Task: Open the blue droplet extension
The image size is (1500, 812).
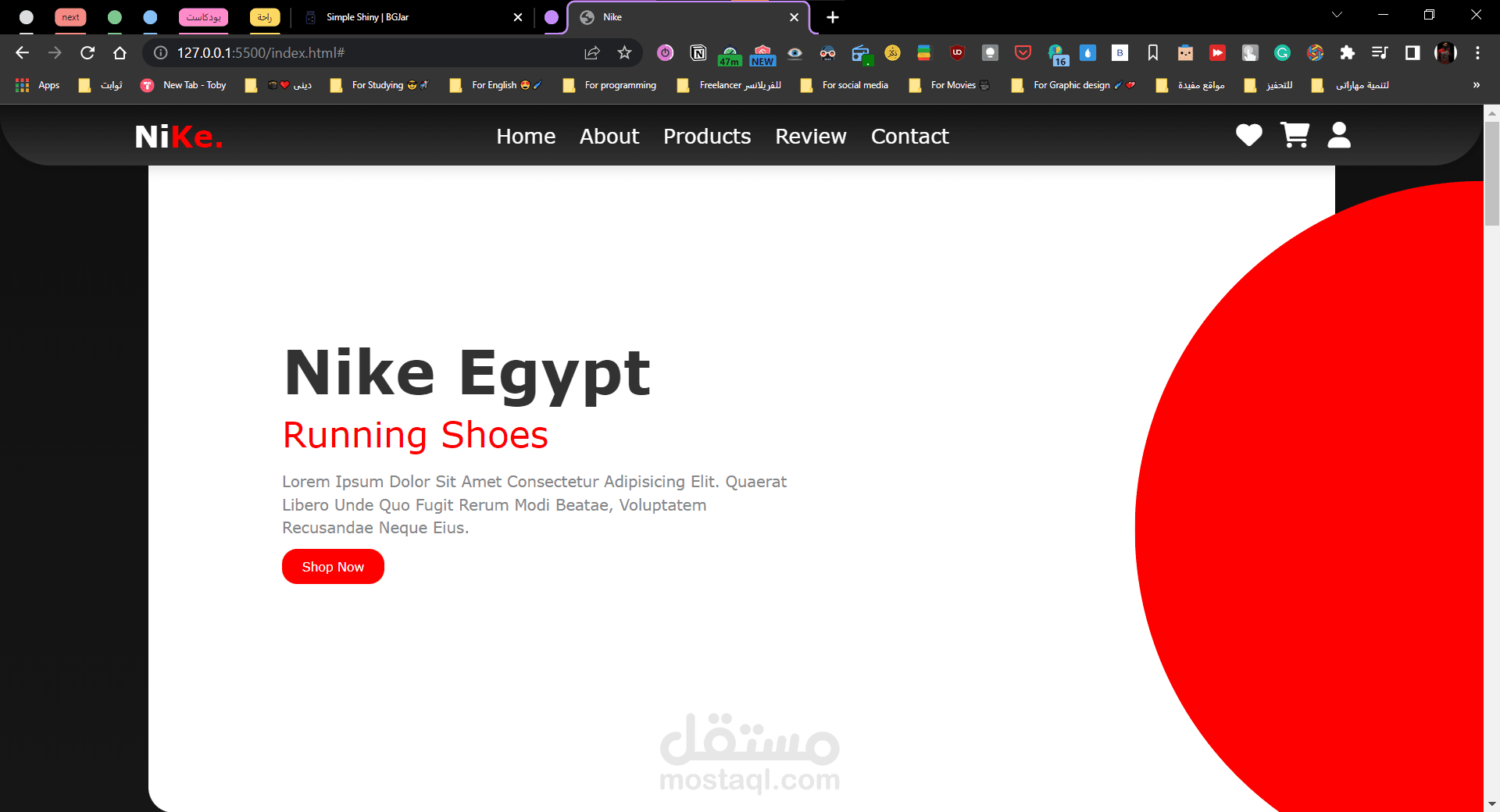Action: click(x=1087, y=52)
